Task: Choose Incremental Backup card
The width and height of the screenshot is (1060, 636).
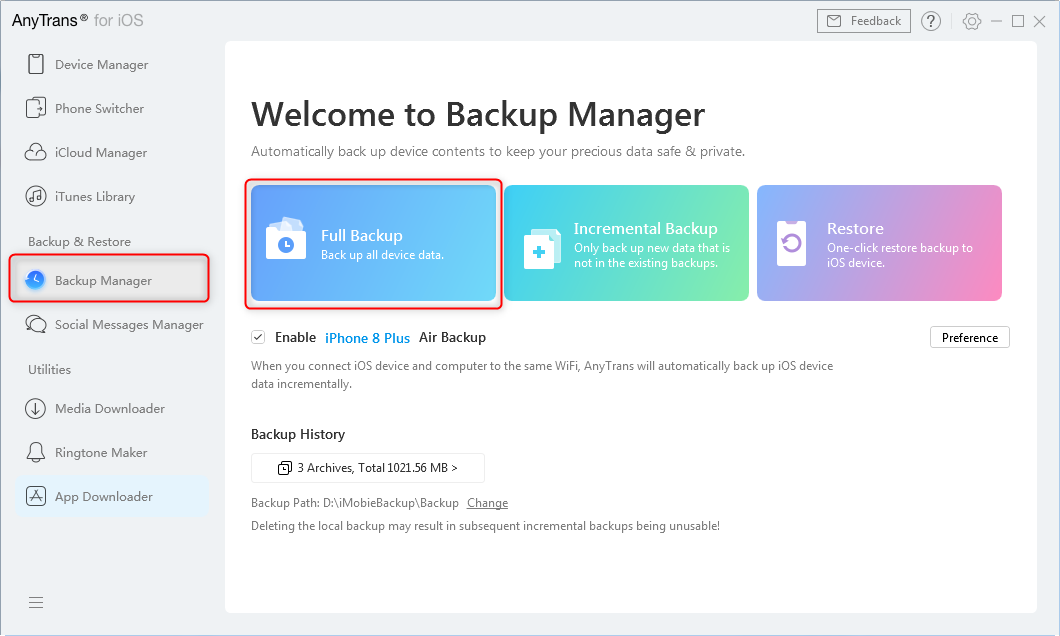Action: coord(626,243)
